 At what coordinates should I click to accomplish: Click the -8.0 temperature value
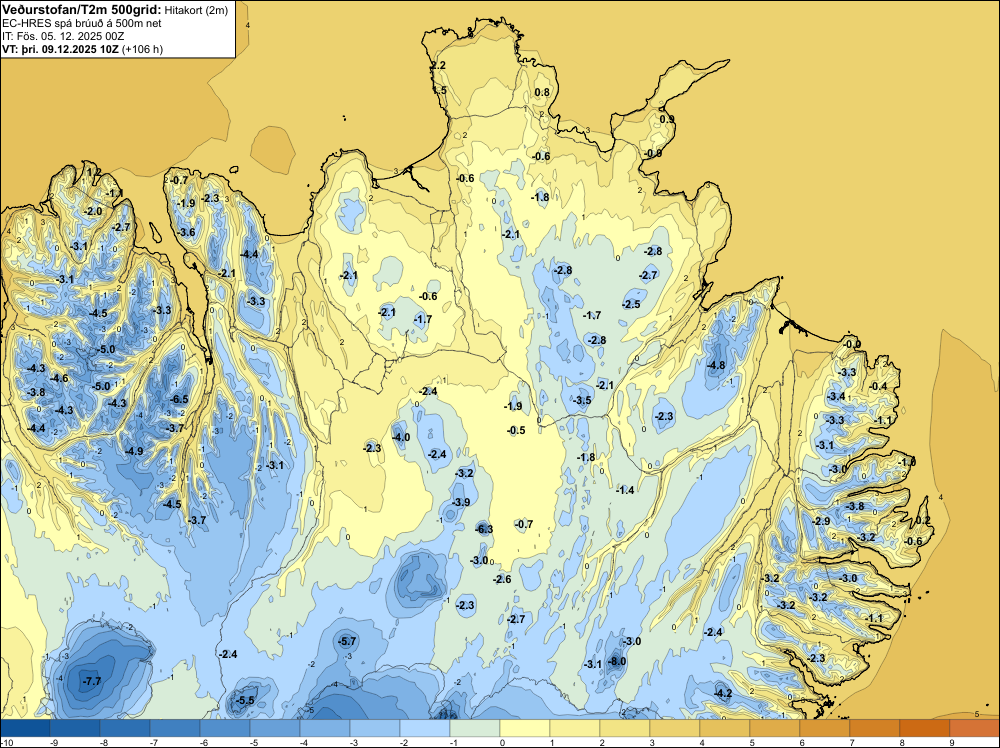coord(617,661)
